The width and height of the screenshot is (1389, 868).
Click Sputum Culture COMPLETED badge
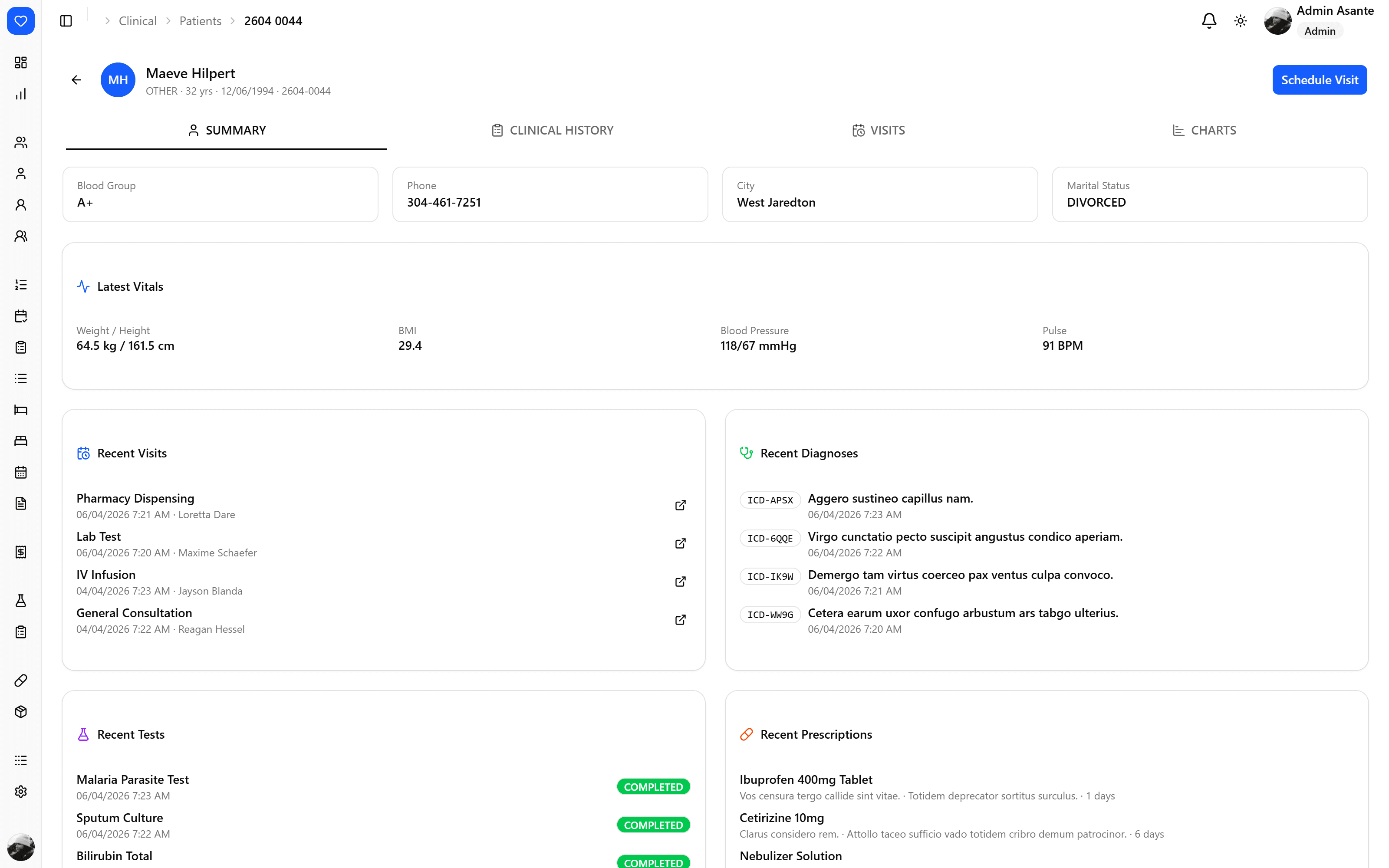point(653,825)
